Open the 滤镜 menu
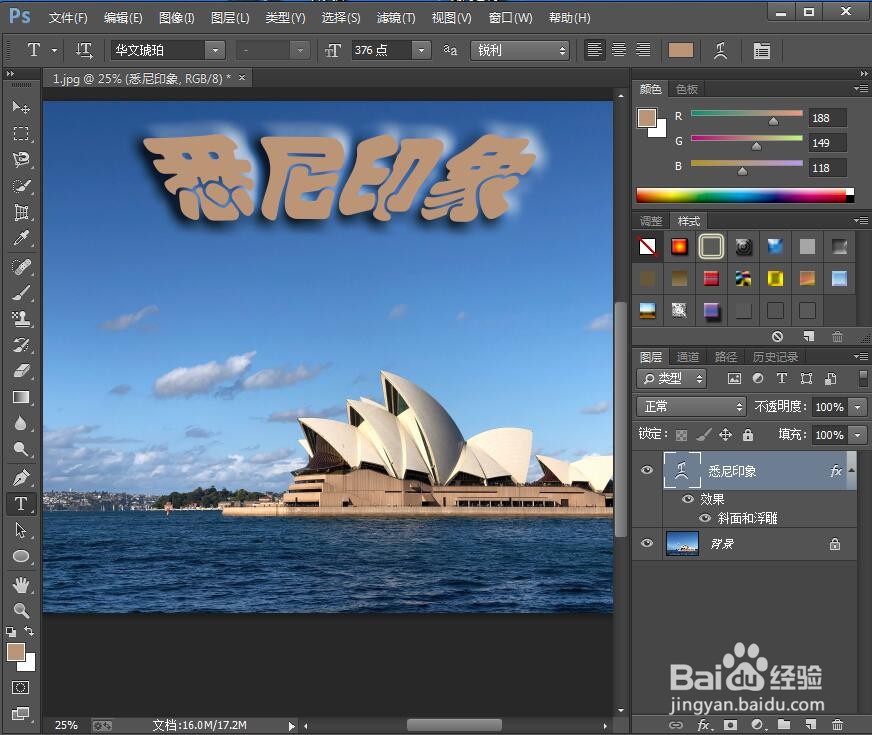The height and width of the screenshot is (735, 872). pyautogui.click(x=395, y=17)
